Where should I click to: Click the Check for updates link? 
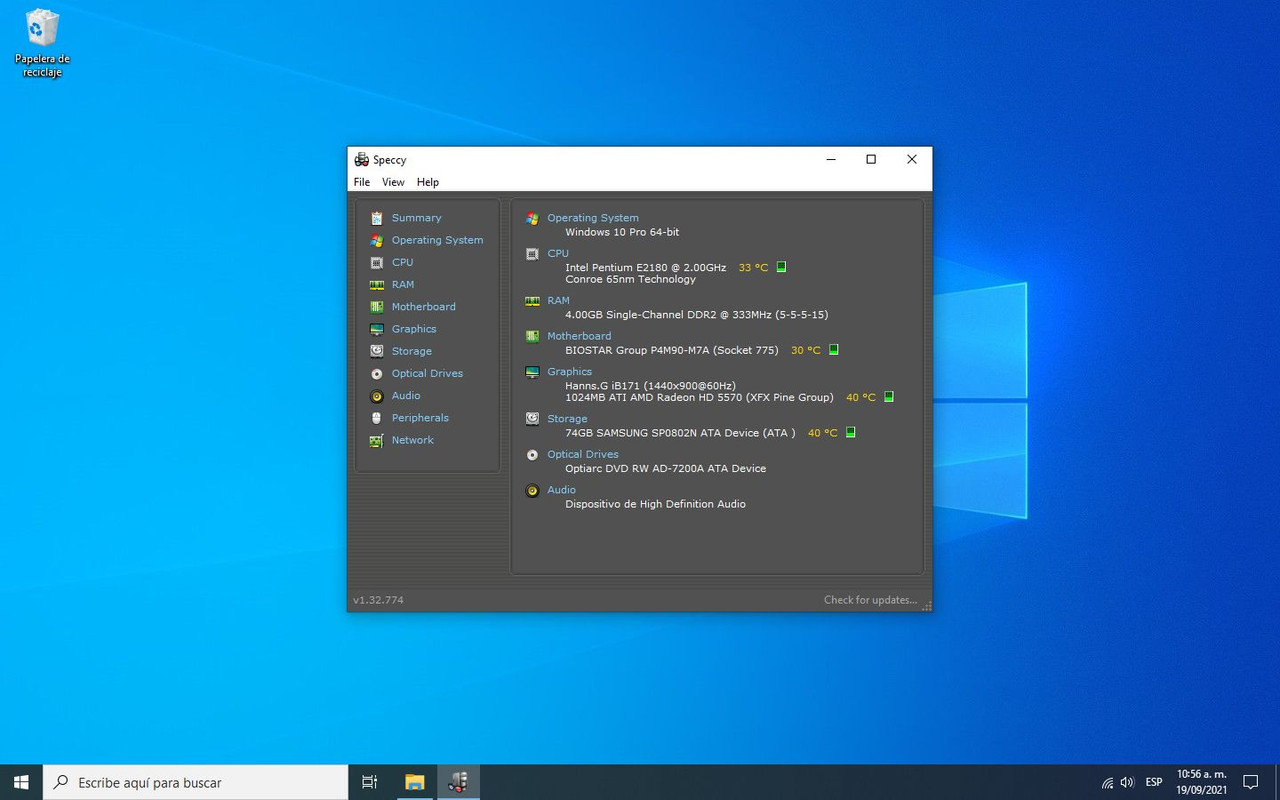pyautogui.click(x=870, y=600)
